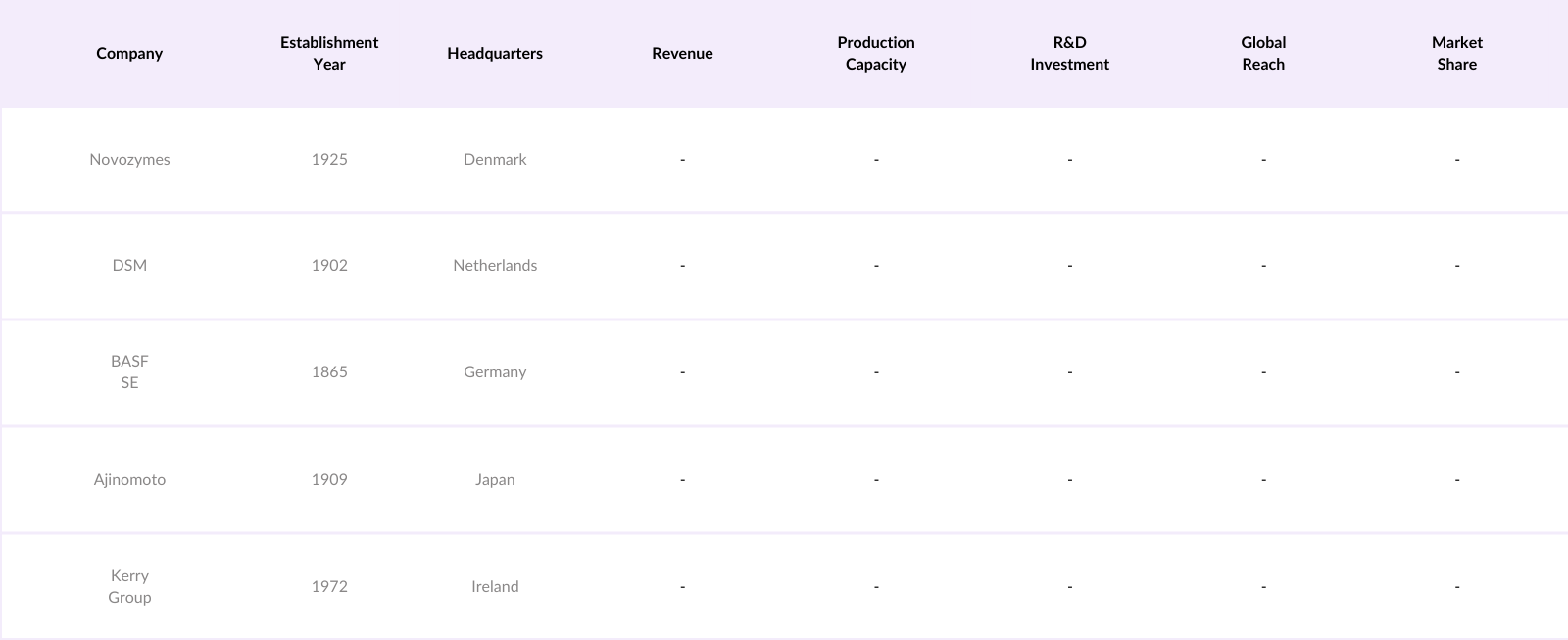Click the year 1865 cell
Screen dimensions: 1568x640
[329, 371]
